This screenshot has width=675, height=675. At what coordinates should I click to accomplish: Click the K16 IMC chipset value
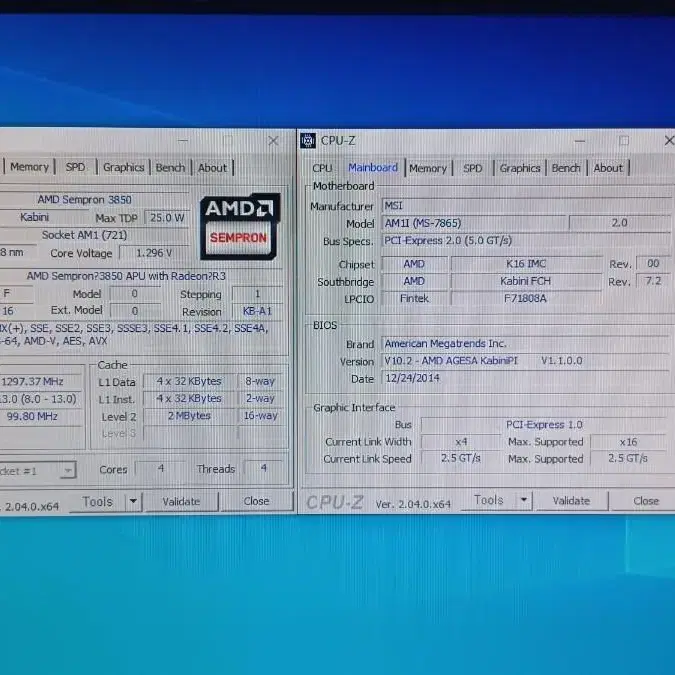526,263
